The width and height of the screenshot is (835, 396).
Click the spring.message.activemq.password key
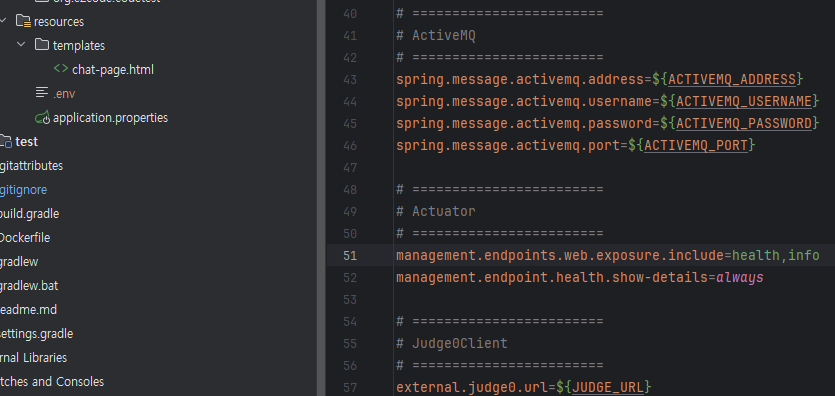click(524, 123)
